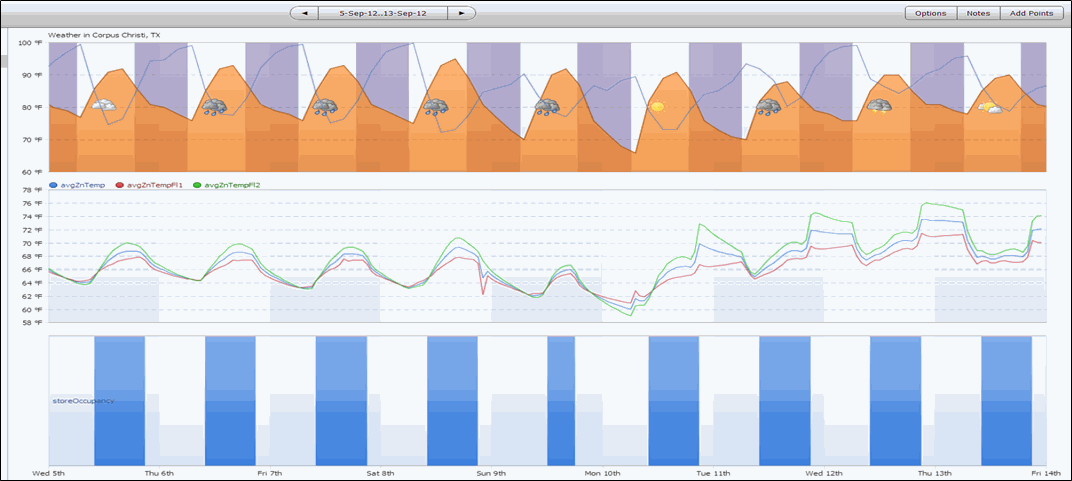Click the cloudy weather icon for Wed 5th
Image resolution: width=1072 pixels, height=481 pixels.
click(x=103, y=105)
